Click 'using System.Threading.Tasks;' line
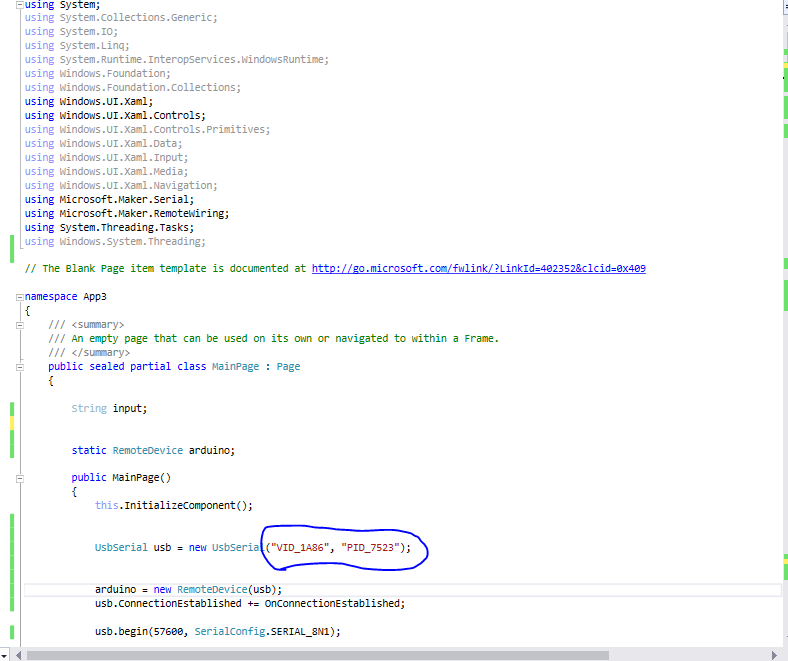 tap(109, 228)
